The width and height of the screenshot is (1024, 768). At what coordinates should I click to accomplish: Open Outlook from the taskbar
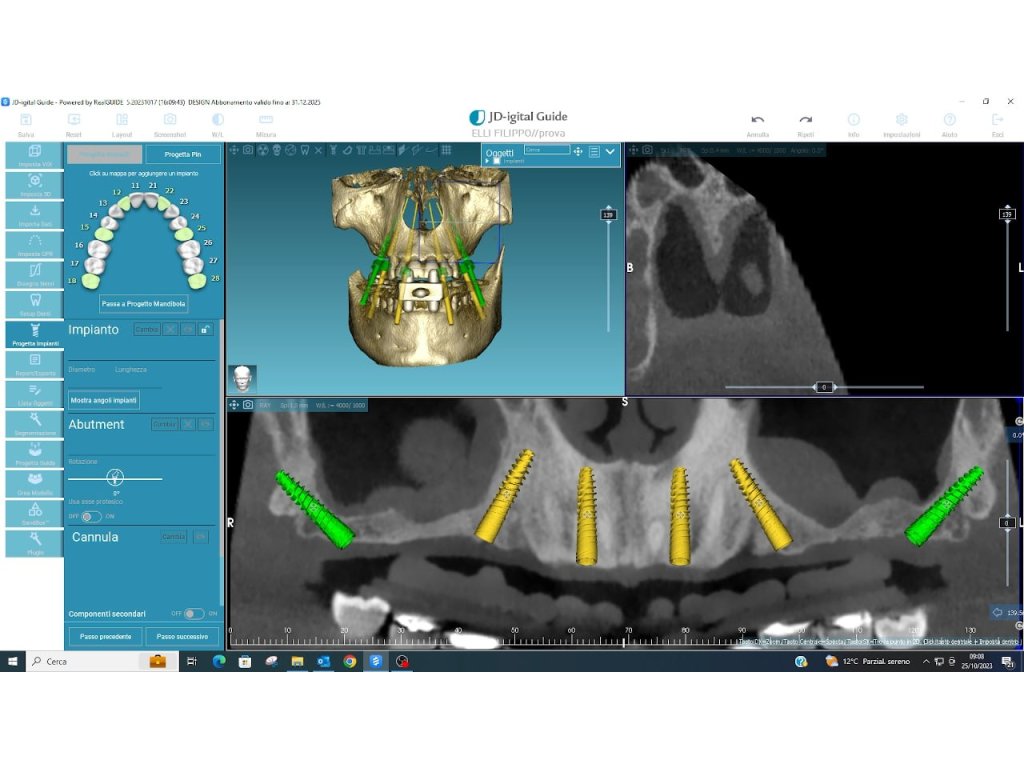(x=323, y=662)
